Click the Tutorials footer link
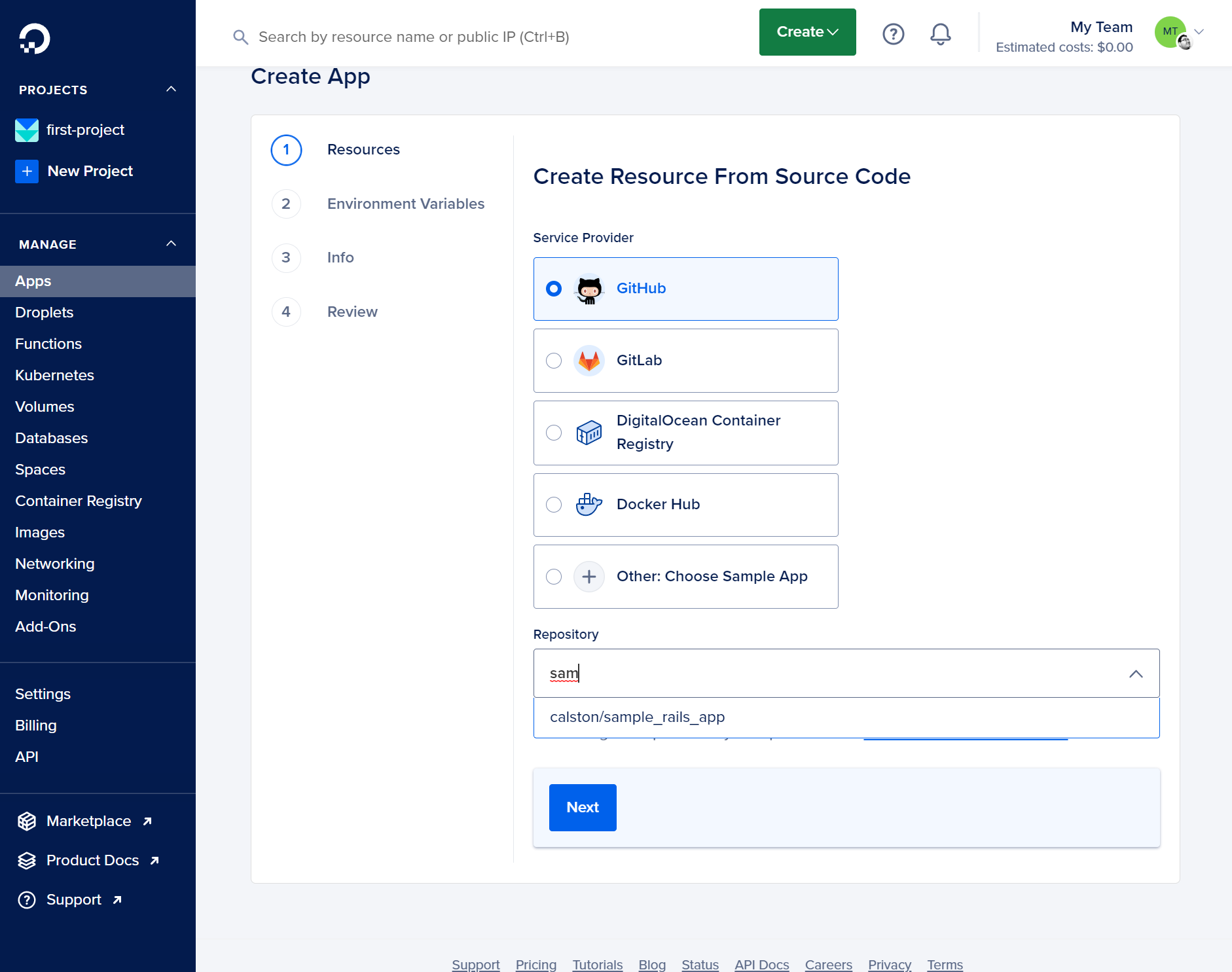The height and width of the screenshot is (972, 1232). [x=598, y=964]
